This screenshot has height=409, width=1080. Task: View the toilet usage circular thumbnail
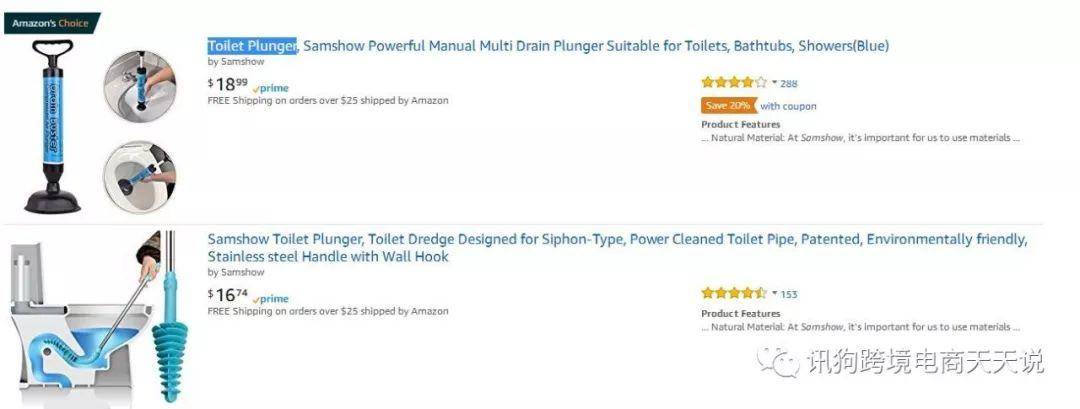click(x=140, y=177)
